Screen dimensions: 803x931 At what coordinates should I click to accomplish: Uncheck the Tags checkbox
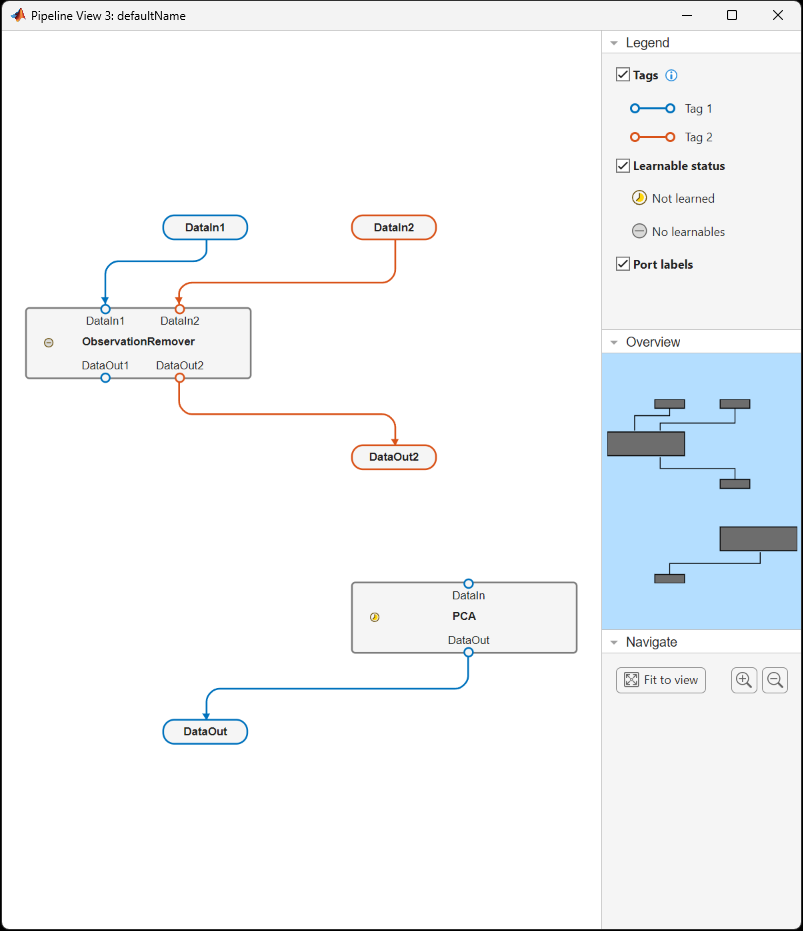[622, 74]
